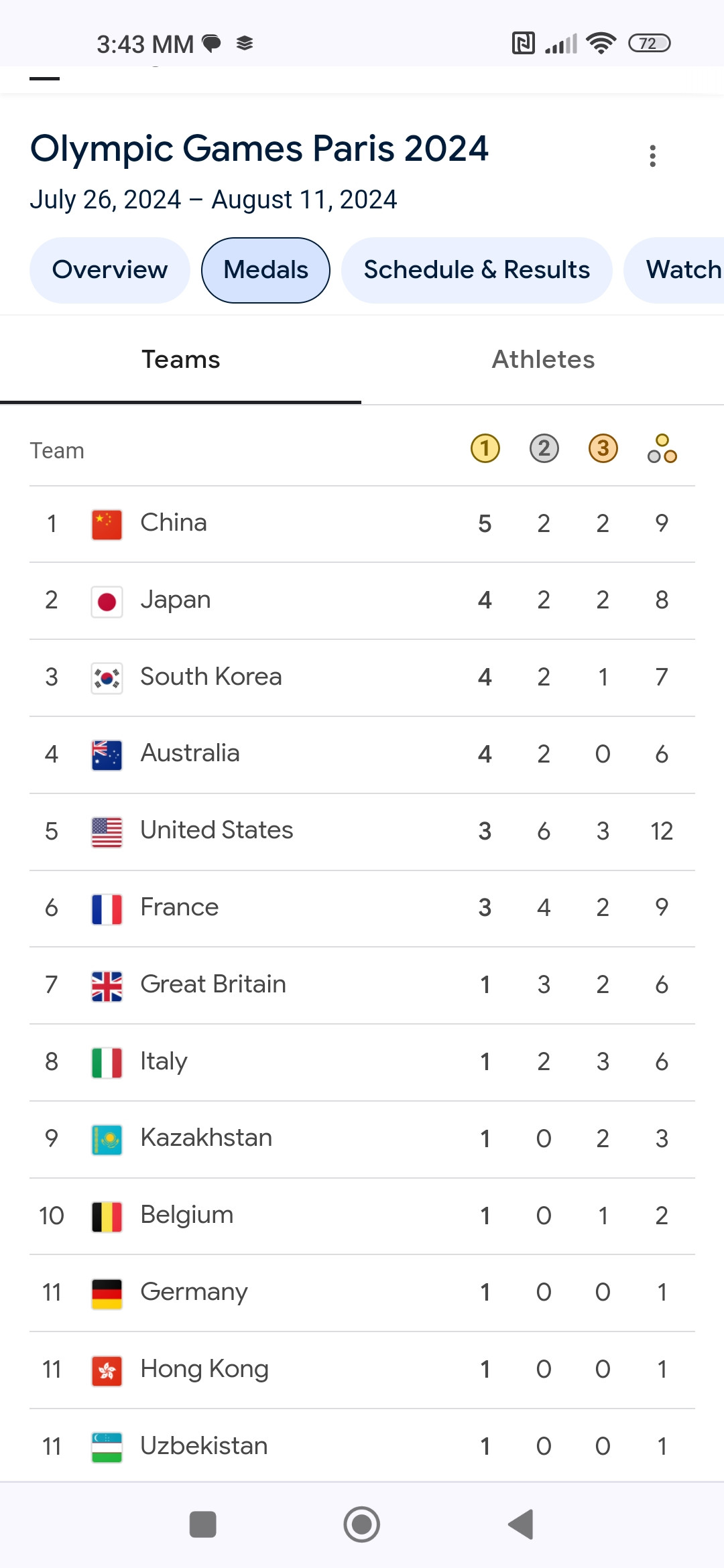Open the United States team row
The image size is (724, 1568).
click(362, 832)
